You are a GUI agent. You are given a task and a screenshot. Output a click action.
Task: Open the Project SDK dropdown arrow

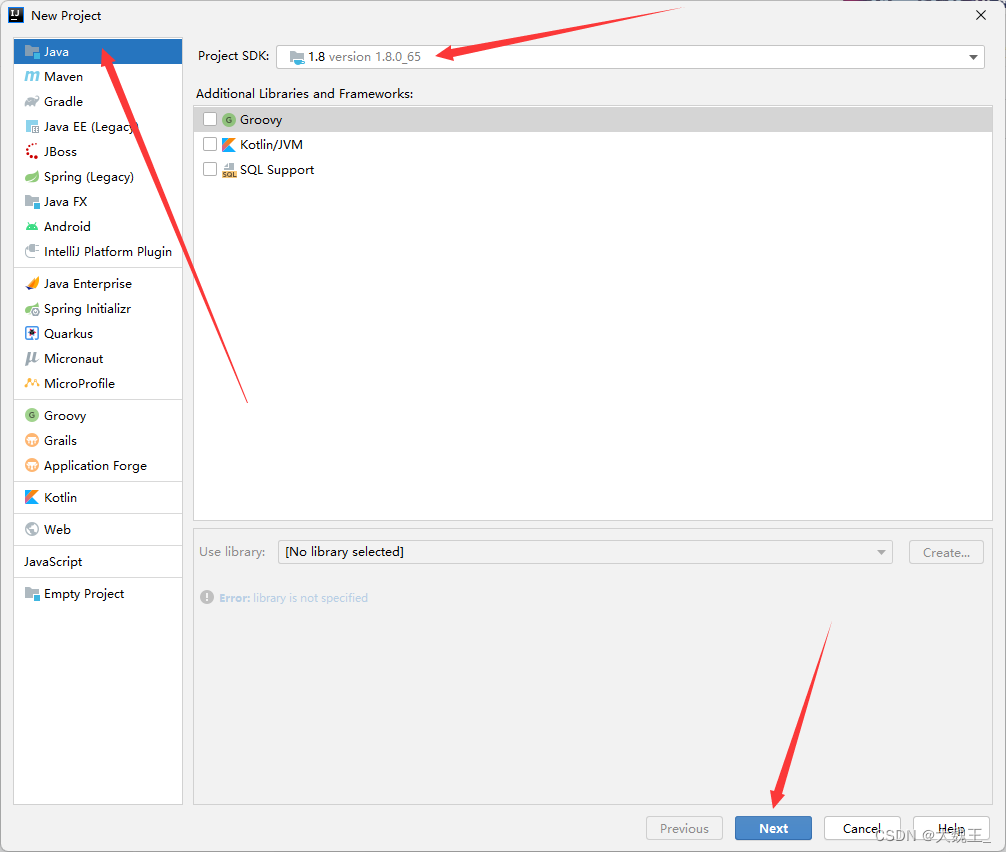tap(973, 57)
